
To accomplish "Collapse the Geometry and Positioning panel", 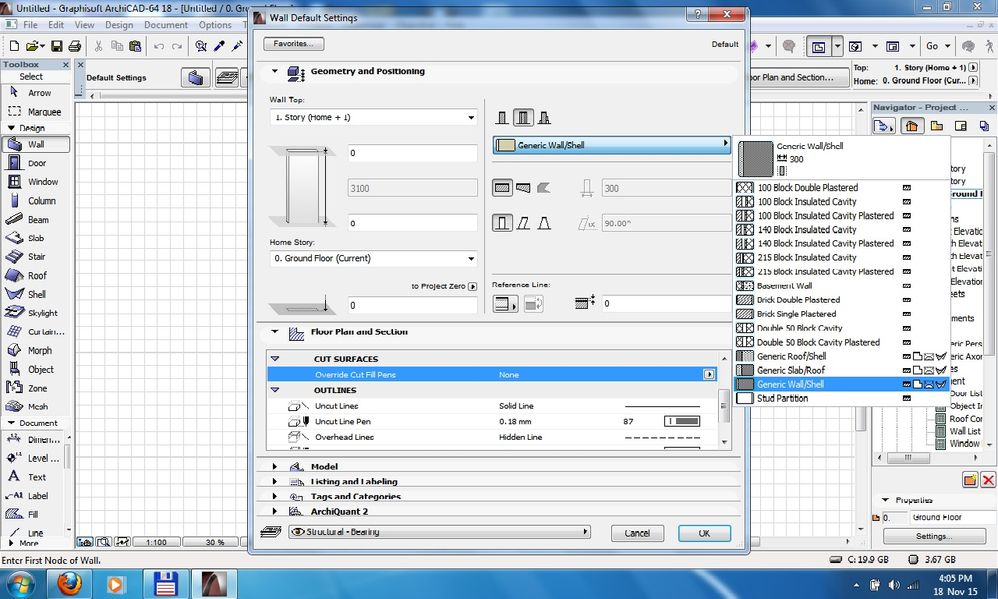I will click(x=275, y=71).
